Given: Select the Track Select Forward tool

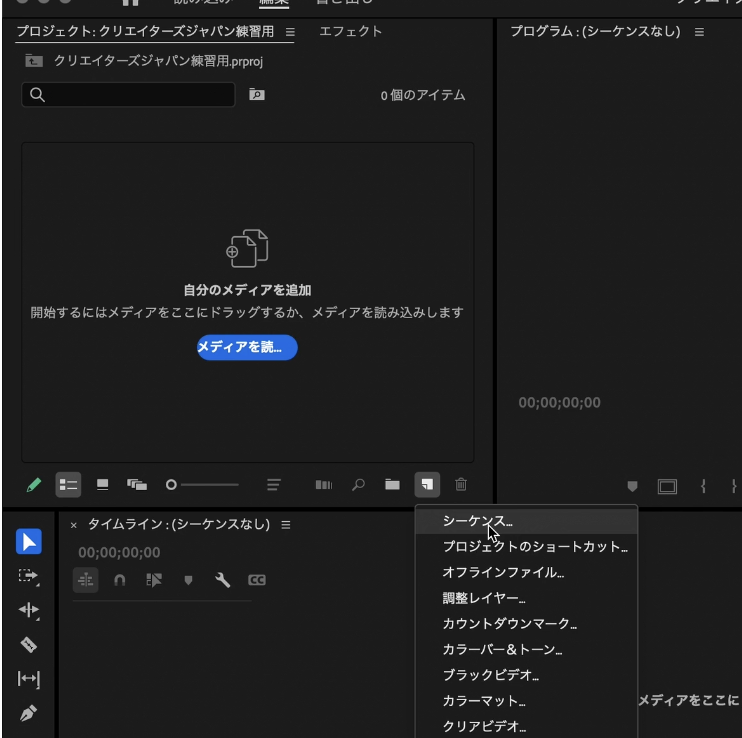Looking at the screenshot, I should [29, 576].
